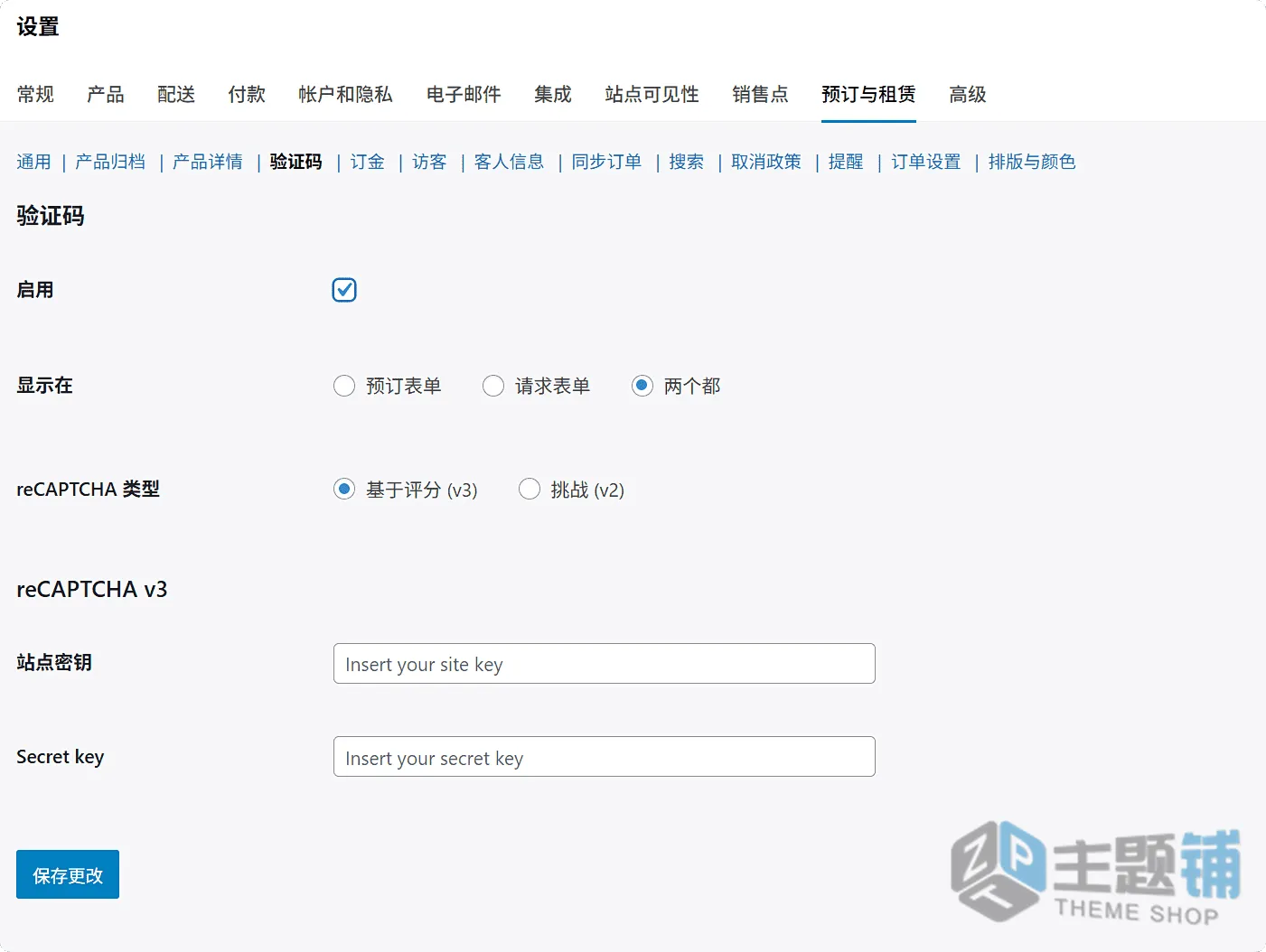
Task: Open the 常规 settings tab
Action: [35, 94]
